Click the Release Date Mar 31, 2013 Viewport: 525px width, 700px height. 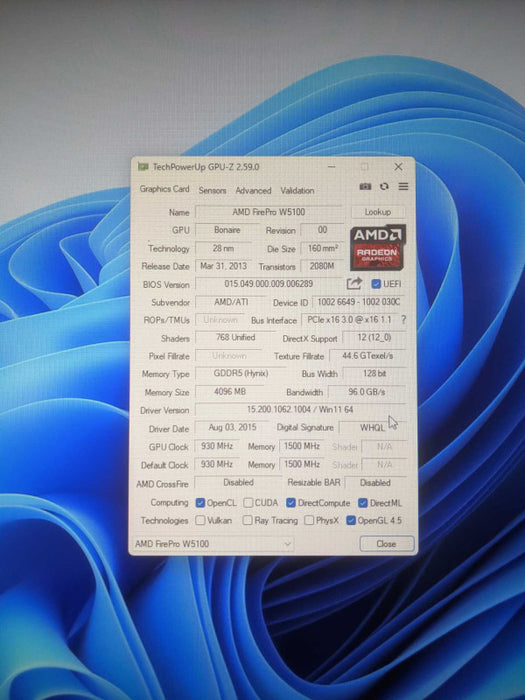tap(223, 266)
